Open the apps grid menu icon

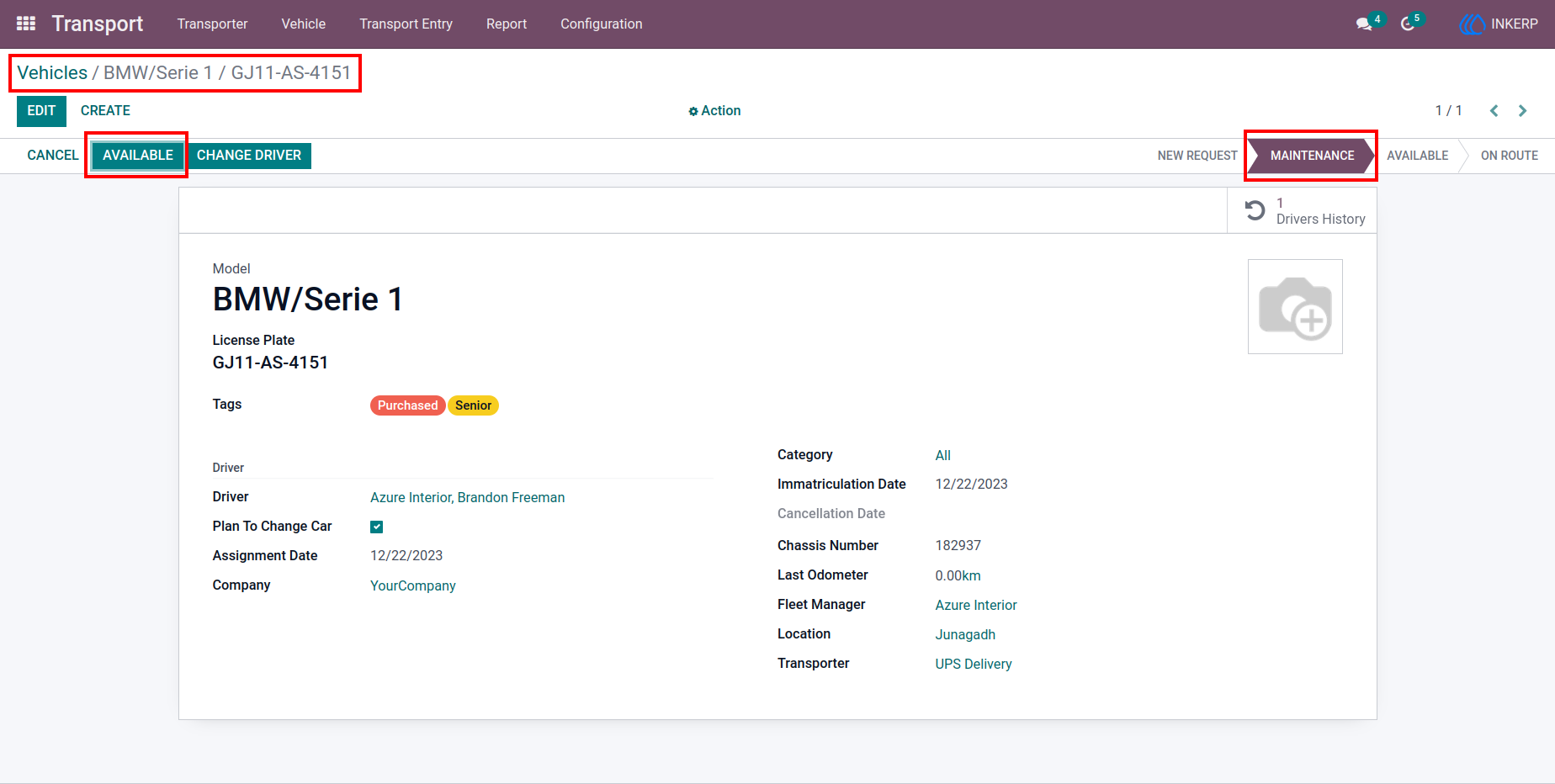(26, 24)
